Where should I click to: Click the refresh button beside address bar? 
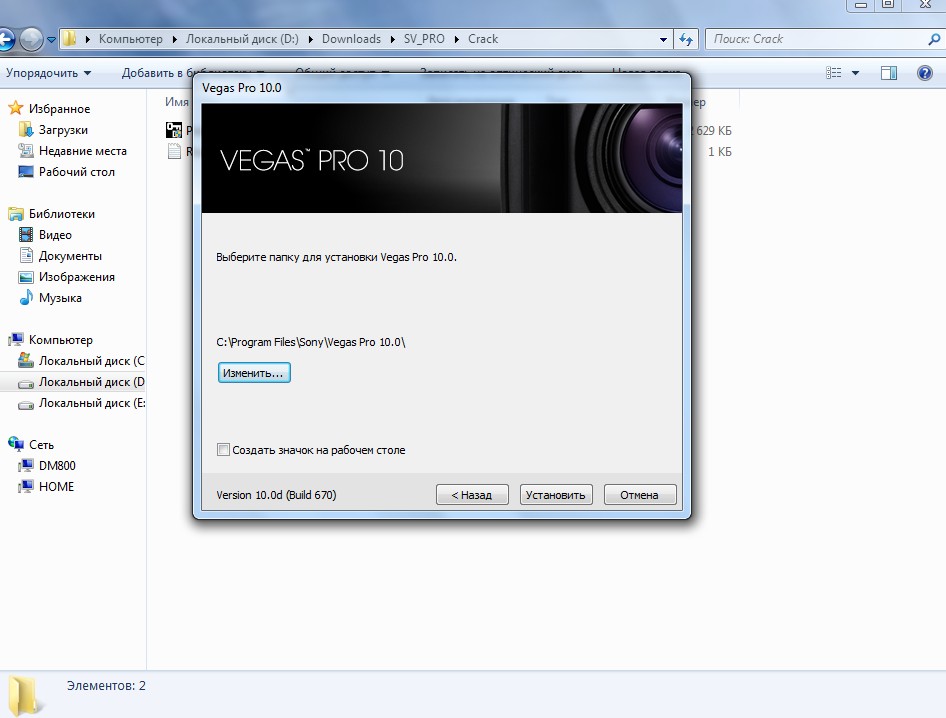pos(685,39)
